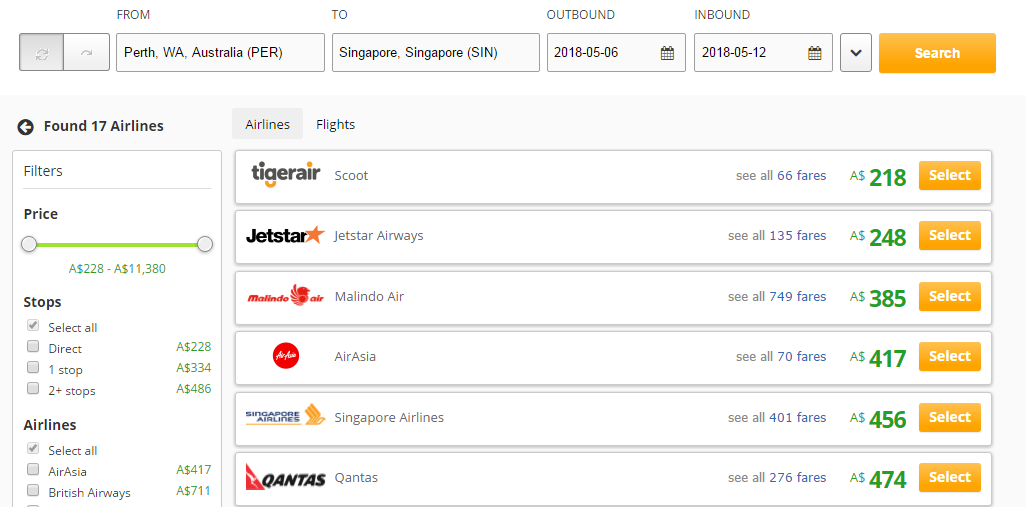Click the minimum price slider handle
Viewport: 1026px width, 507px height.
pos(29,245)
